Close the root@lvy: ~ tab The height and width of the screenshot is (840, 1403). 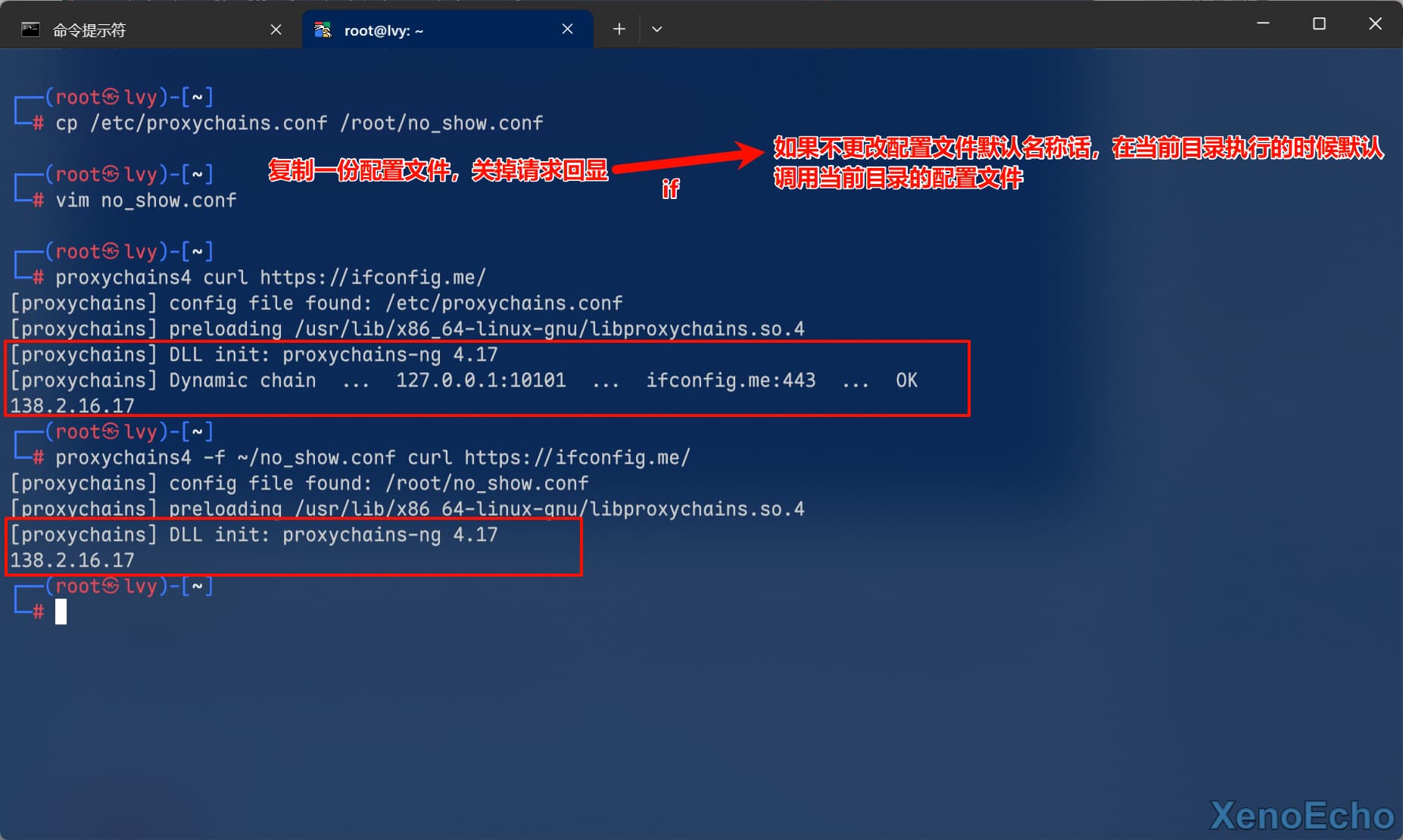coord(567,30)
